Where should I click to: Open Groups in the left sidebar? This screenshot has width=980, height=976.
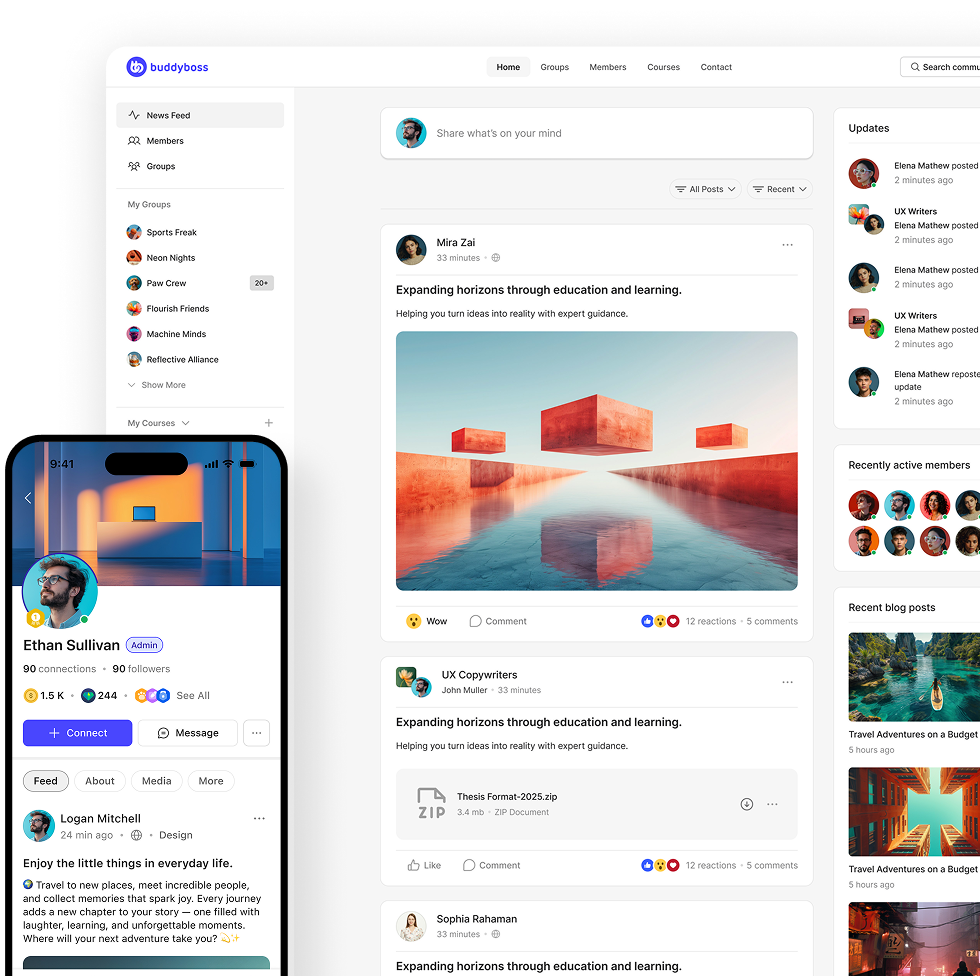[x=200, y=166]
